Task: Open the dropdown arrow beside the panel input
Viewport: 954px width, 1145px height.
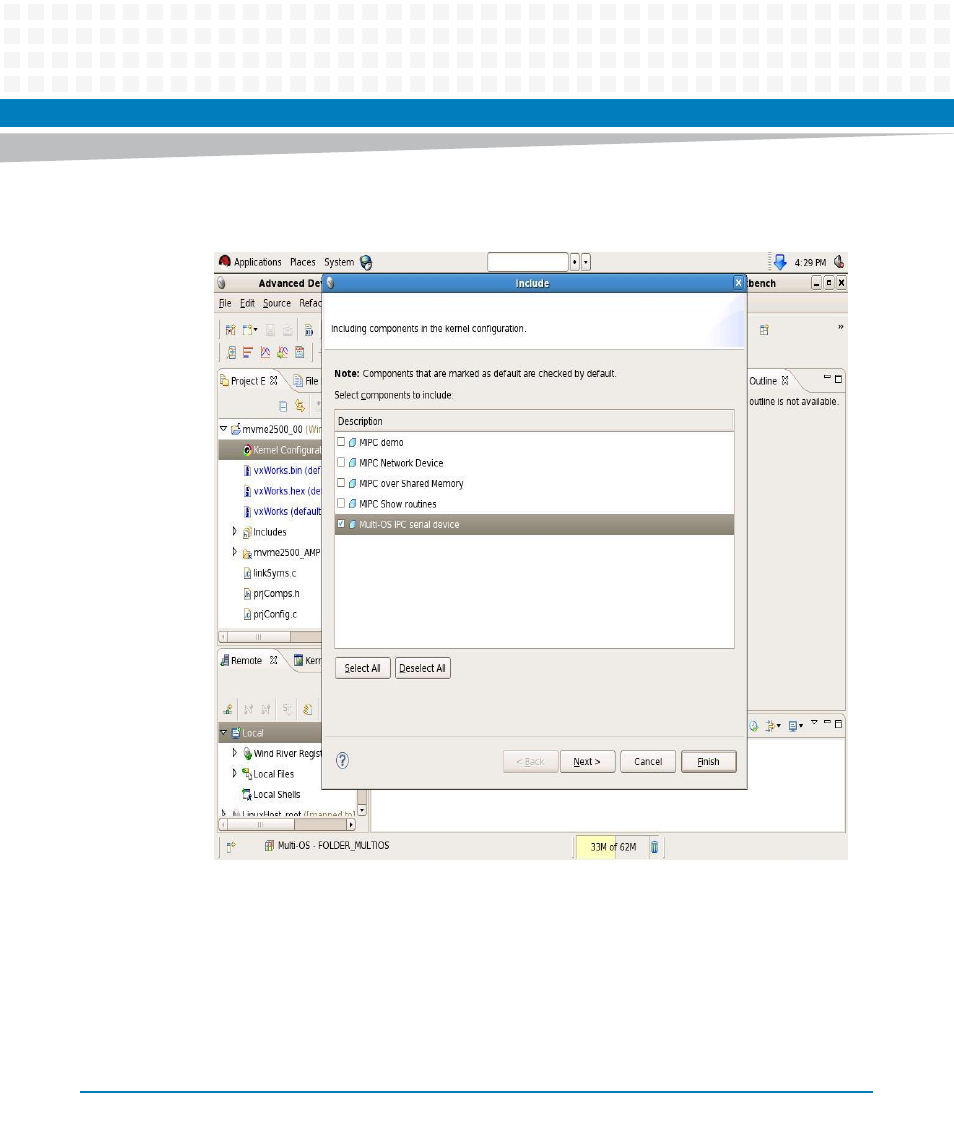Action: click(x=586, y=262)
